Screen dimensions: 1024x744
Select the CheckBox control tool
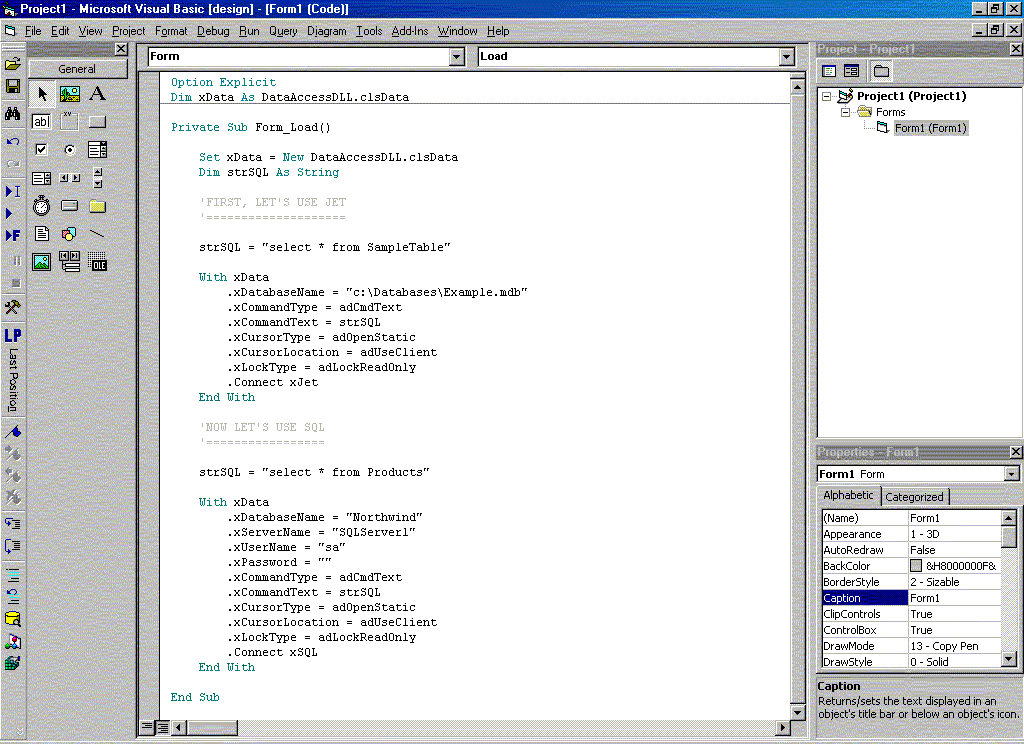[x=42, y=150]
